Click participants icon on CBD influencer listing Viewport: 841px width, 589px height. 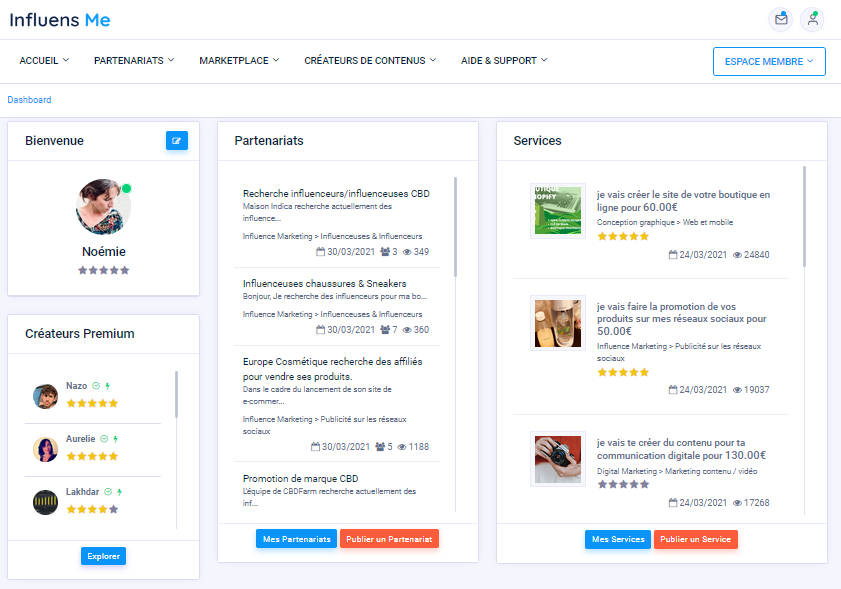[x=384, y=252]
